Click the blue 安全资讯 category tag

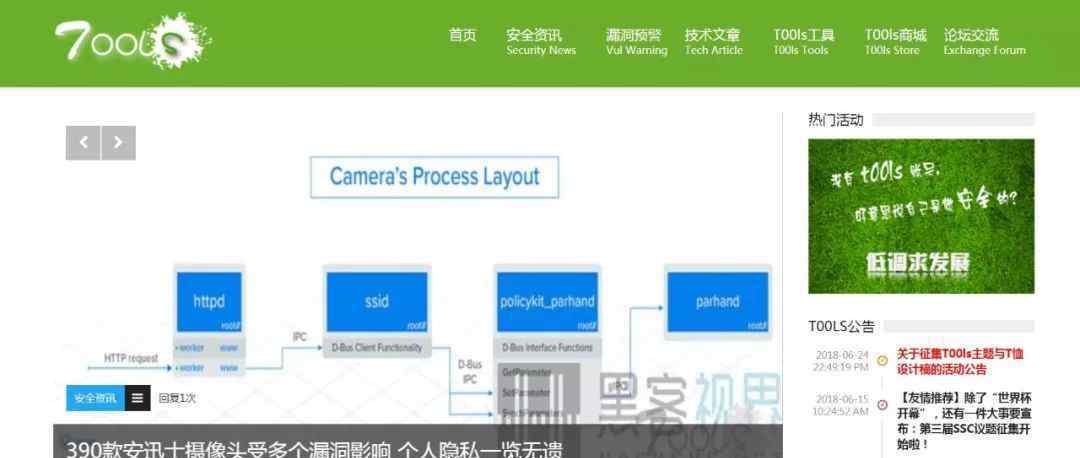(96, 397)
